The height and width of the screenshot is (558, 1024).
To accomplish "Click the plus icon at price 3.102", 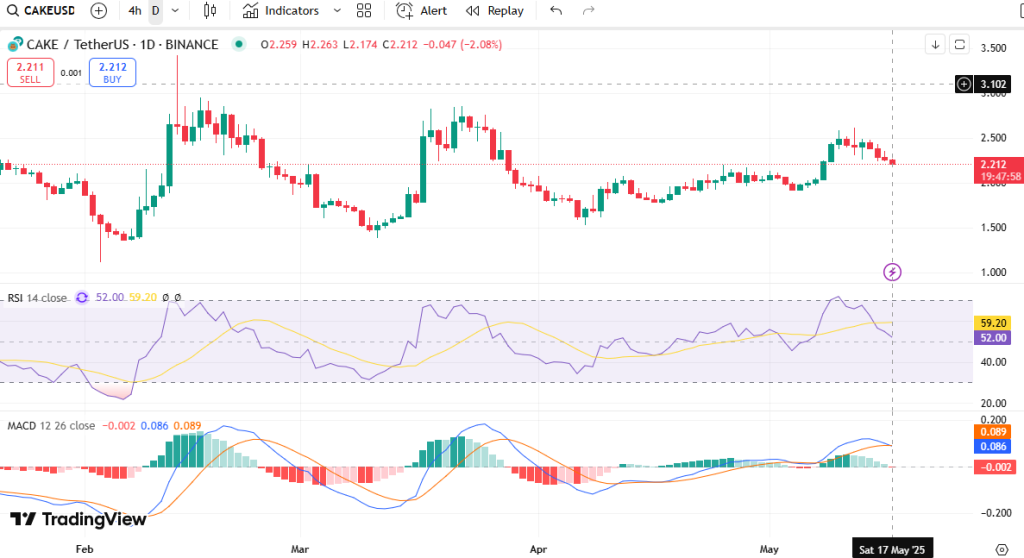I will [x=964, y=85].
